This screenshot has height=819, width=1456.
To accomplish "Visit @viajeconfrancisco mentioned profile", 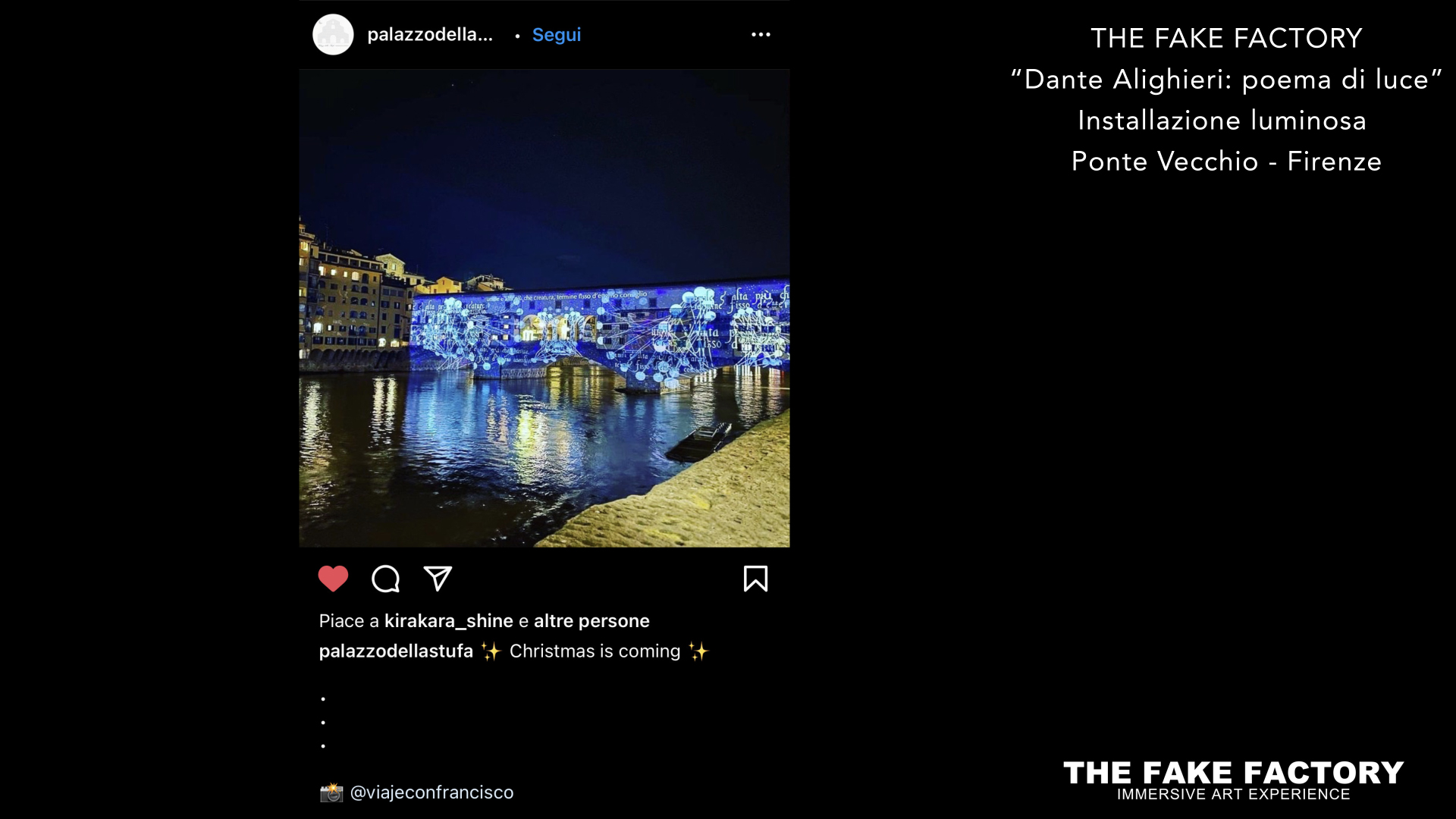I will coord(431,792).
